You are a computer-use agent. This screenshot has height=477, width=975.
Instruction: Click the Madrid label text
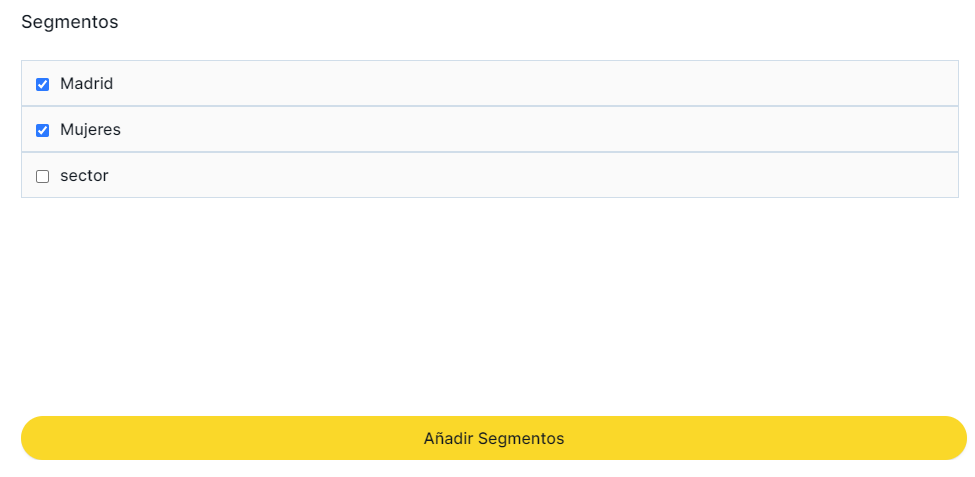[x=86, y=84]
